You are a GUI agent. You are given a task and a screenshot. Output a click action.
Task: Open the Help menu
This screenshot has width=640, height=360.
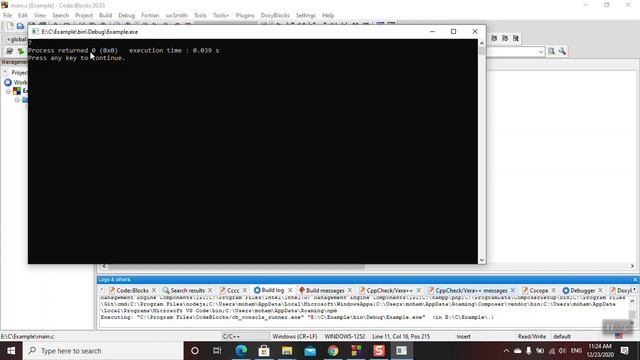coord(328,16)
